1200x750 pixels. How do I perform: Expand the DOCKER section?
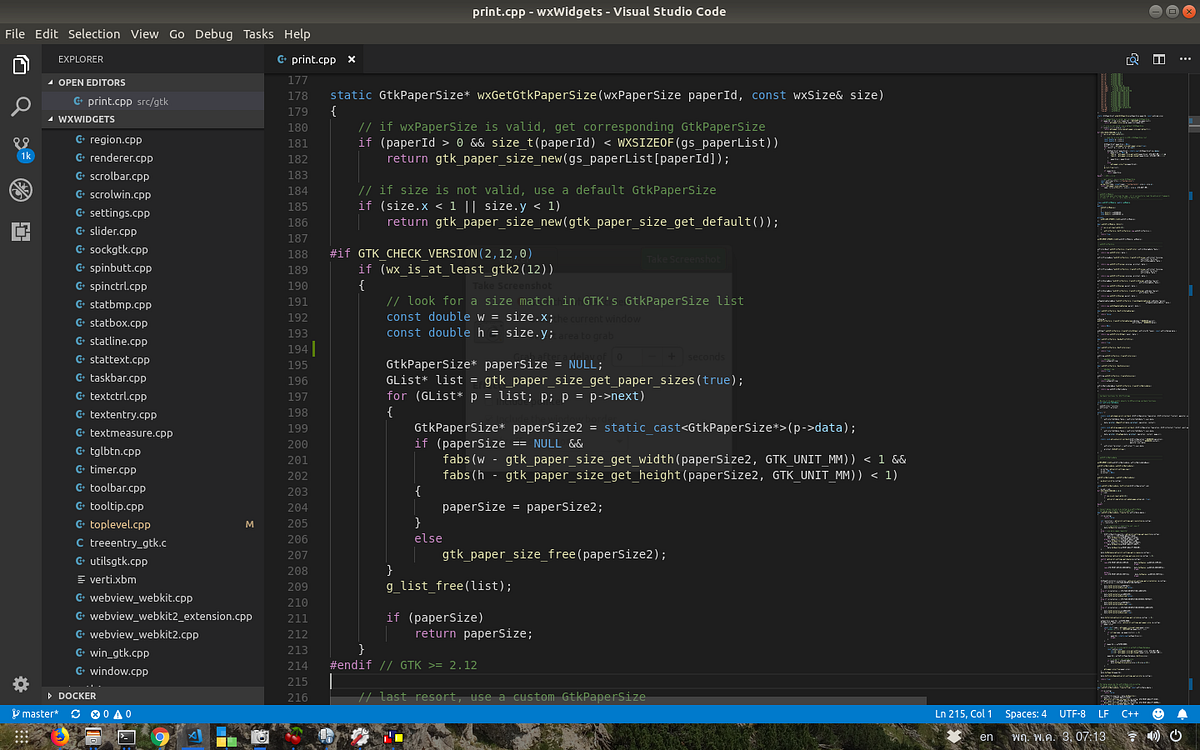(x=77, y=696)
